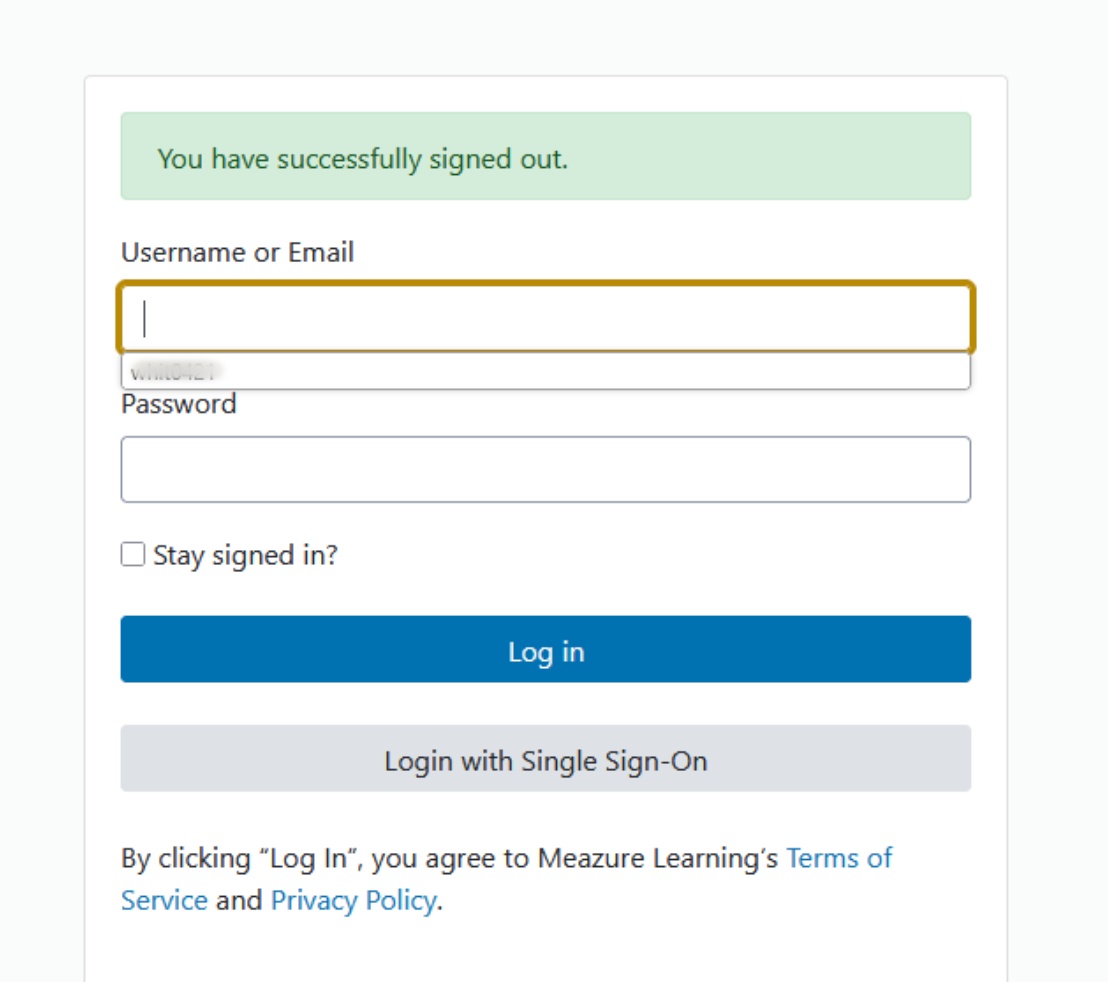Screen dimensions: 1108x982
Task: Click the "Stay signed in?" label text
Action: coord(245,556)
